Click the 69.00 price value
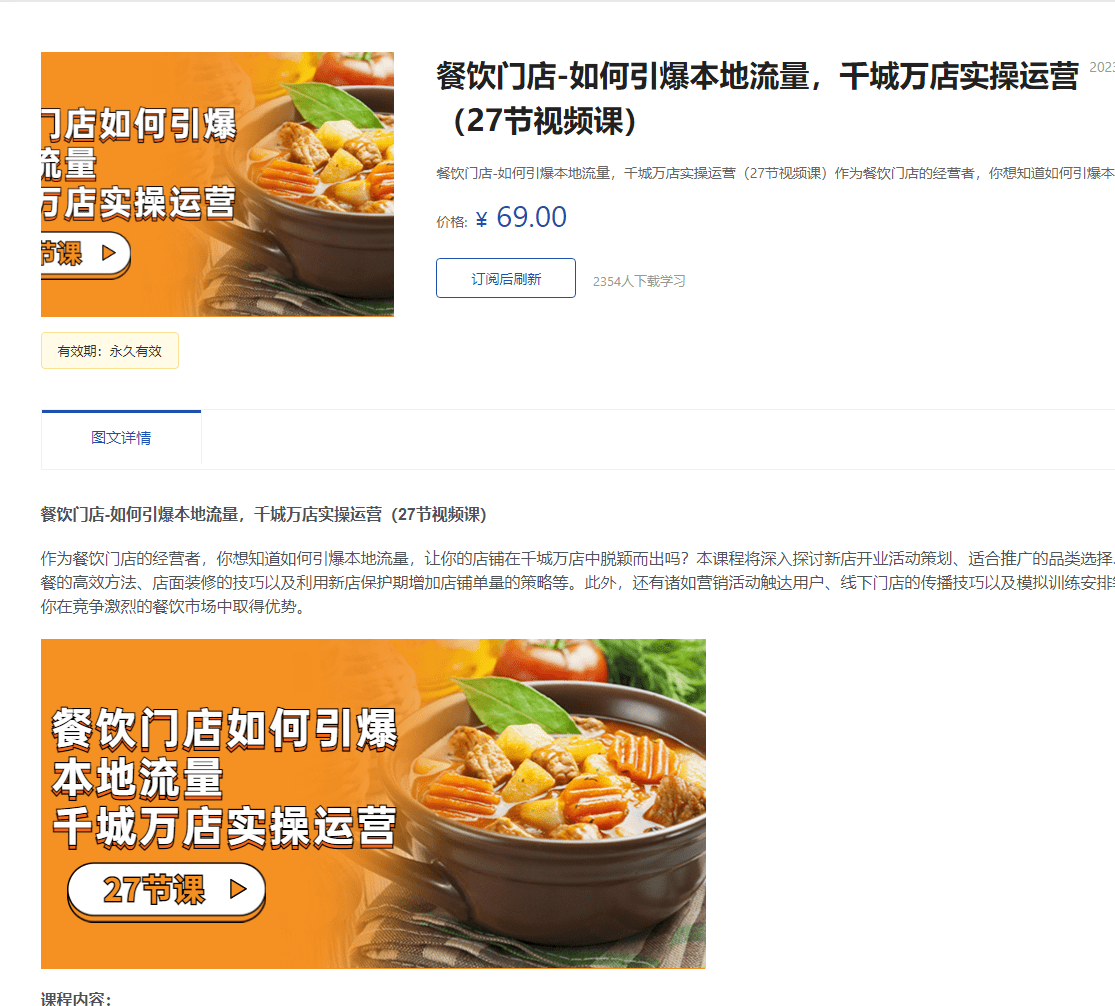Image resolution: width=1115 pixels, height=1006 pixels. tap(531, 218)
